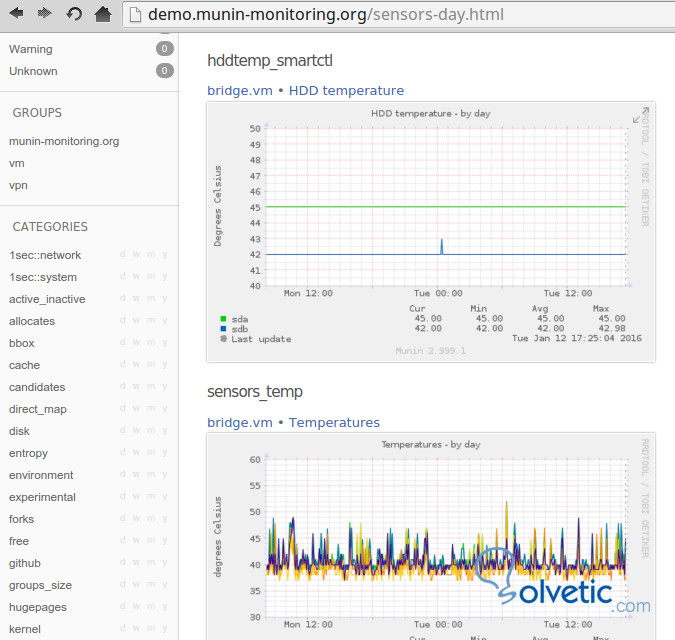The height and width of the screenshot is (640, 675).
Task: Open the cache category
Action: 24,365
